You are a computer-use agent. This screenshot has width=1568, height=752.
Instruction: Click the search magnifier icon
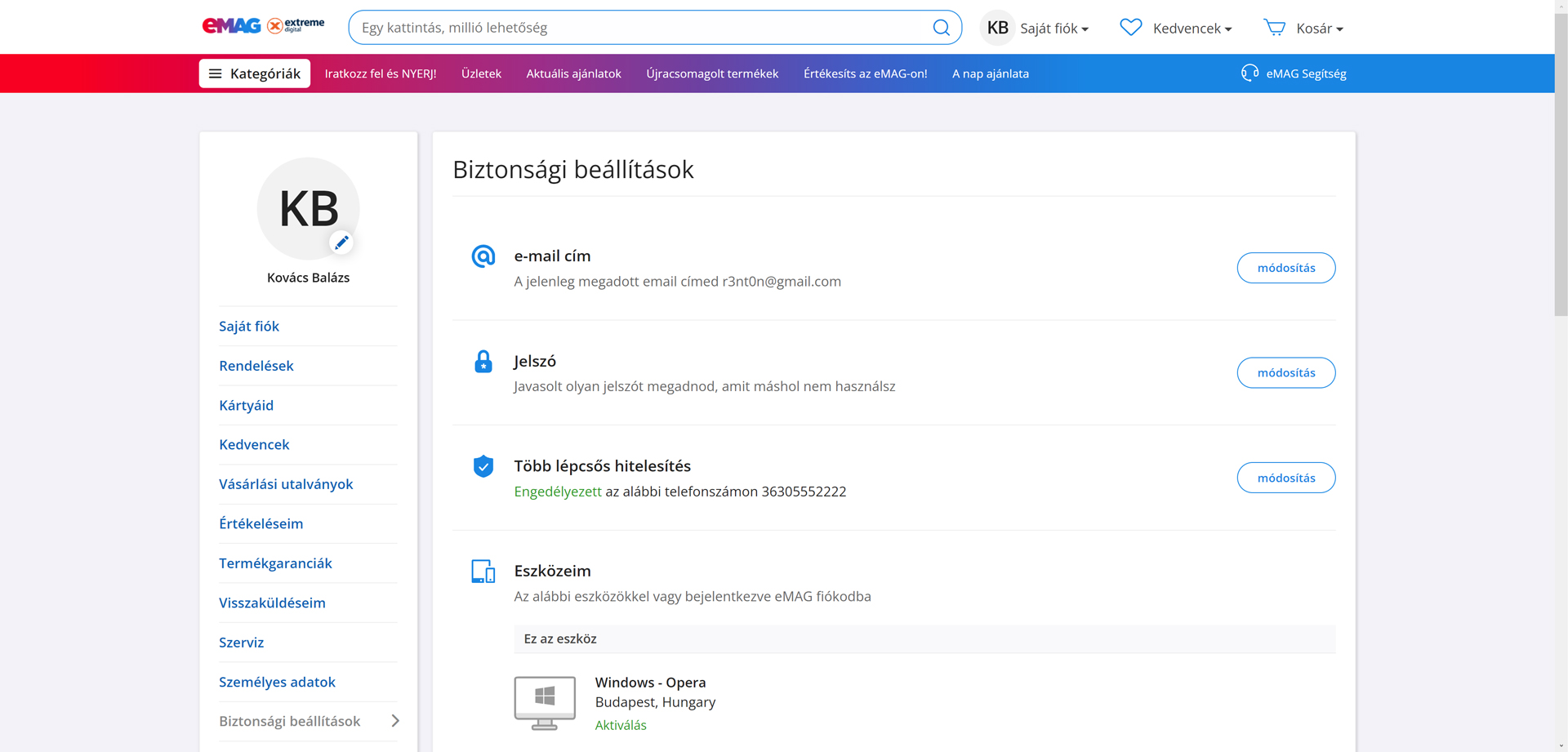pos(941,28)
